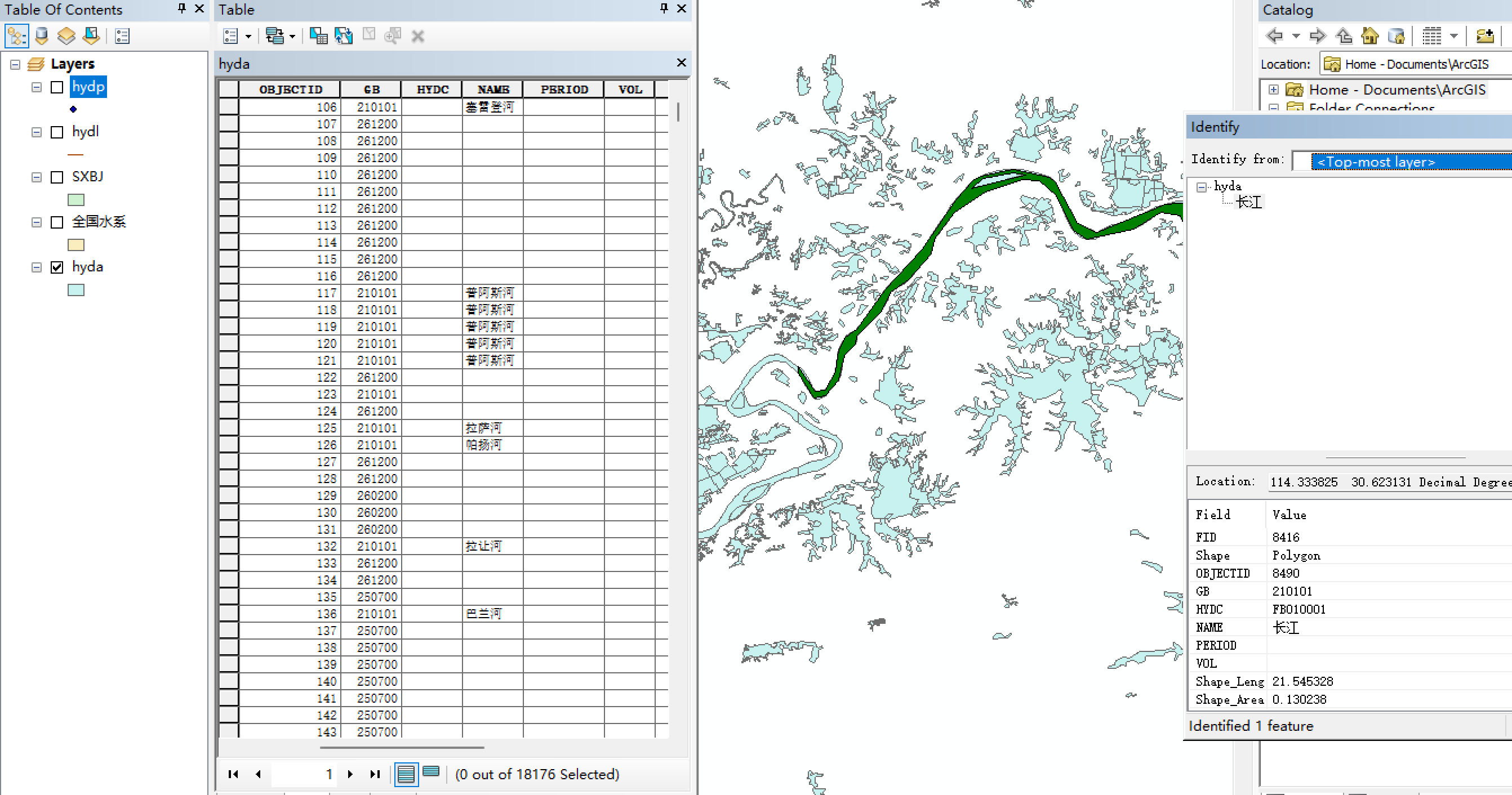The width and height of the screenshot is (1512, 795).
Task: Click the current record number field
Action: (305, 774)
